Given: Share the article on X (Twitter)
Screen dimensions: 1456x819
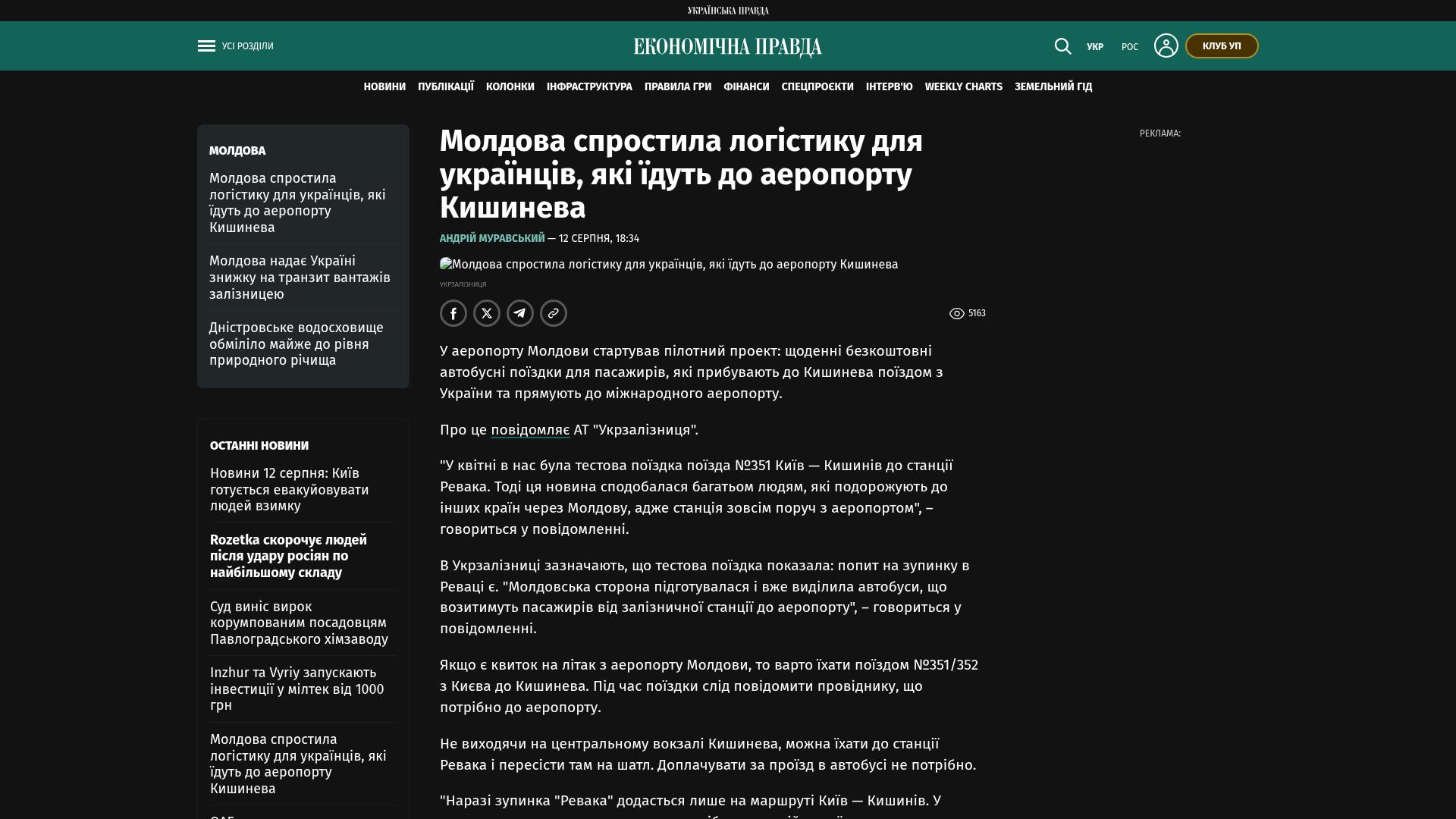Looking at the screenshot, I should pos(487,313).
